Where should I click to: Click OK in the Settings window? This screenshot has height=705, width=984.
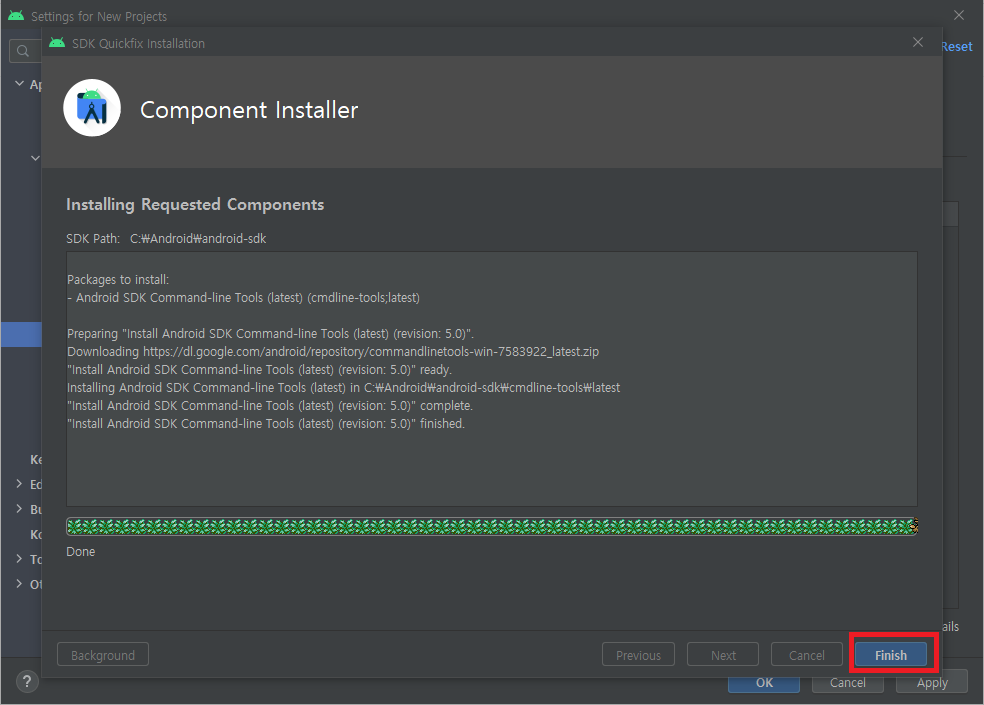[x=764, y=683]
